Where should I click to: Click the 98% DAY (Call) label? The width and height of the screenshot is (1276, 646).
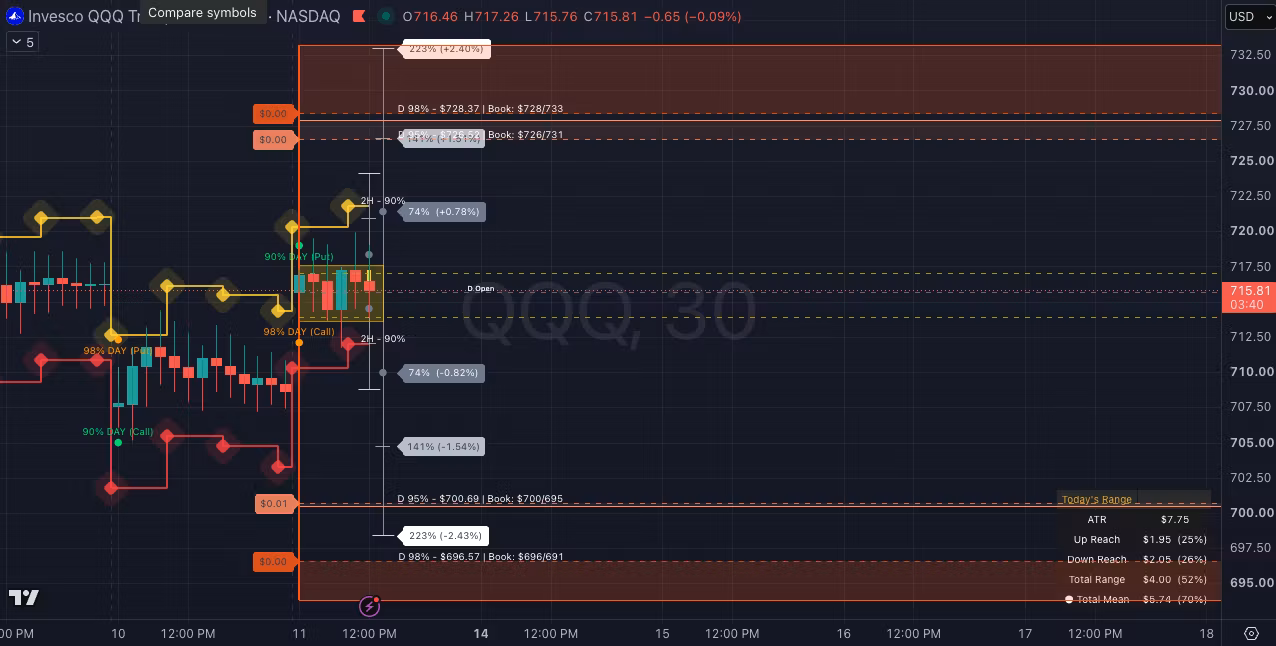[299, 331]
